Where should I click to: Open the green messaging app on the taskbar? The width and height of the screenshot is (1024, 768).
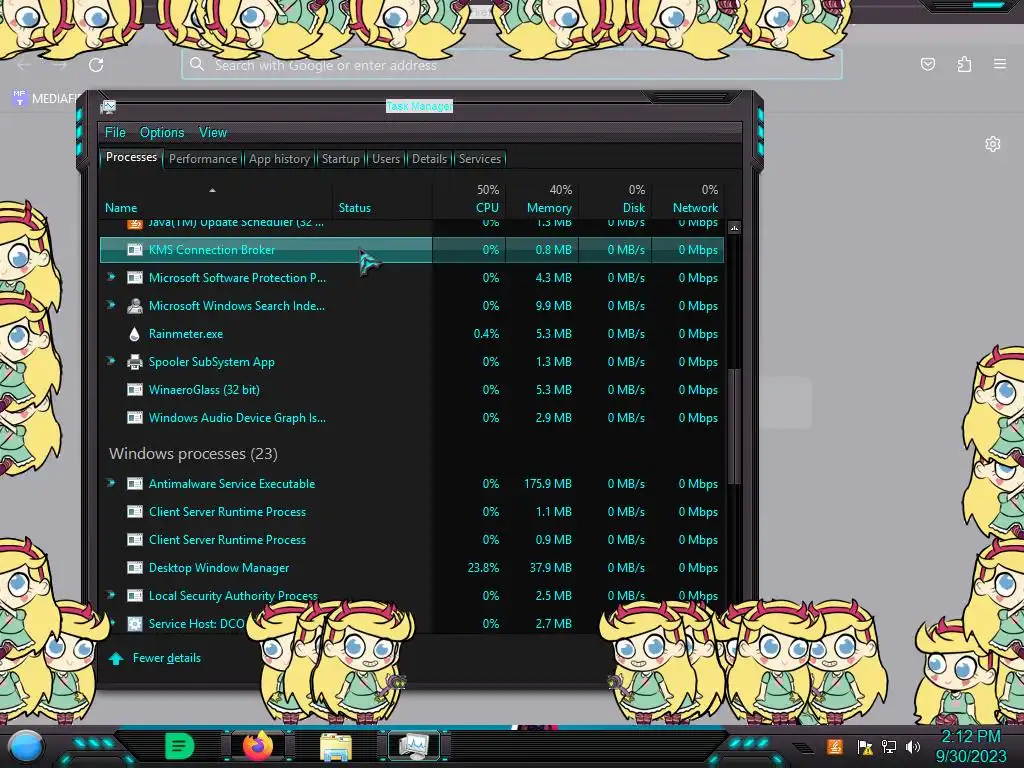coord(180,746)
